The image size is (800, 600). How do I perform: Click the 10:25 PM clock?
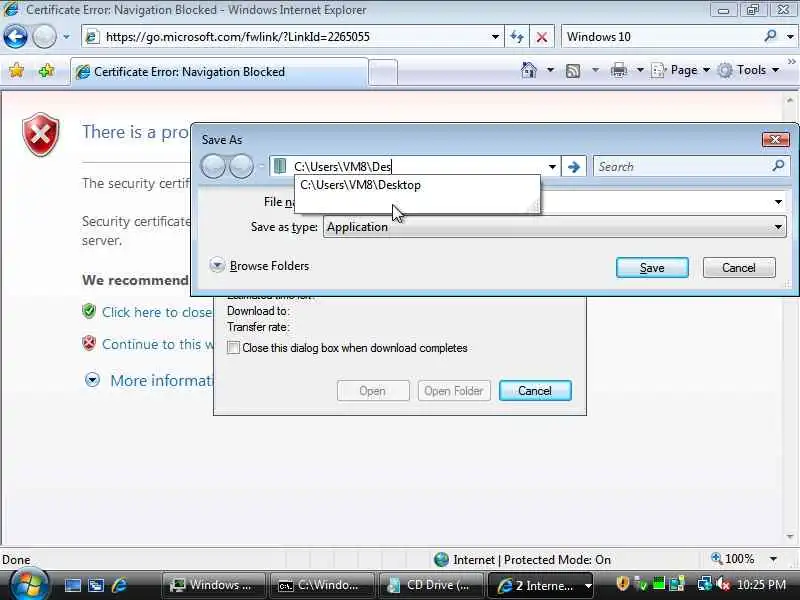pyautogui.click(x=762, y=585)
